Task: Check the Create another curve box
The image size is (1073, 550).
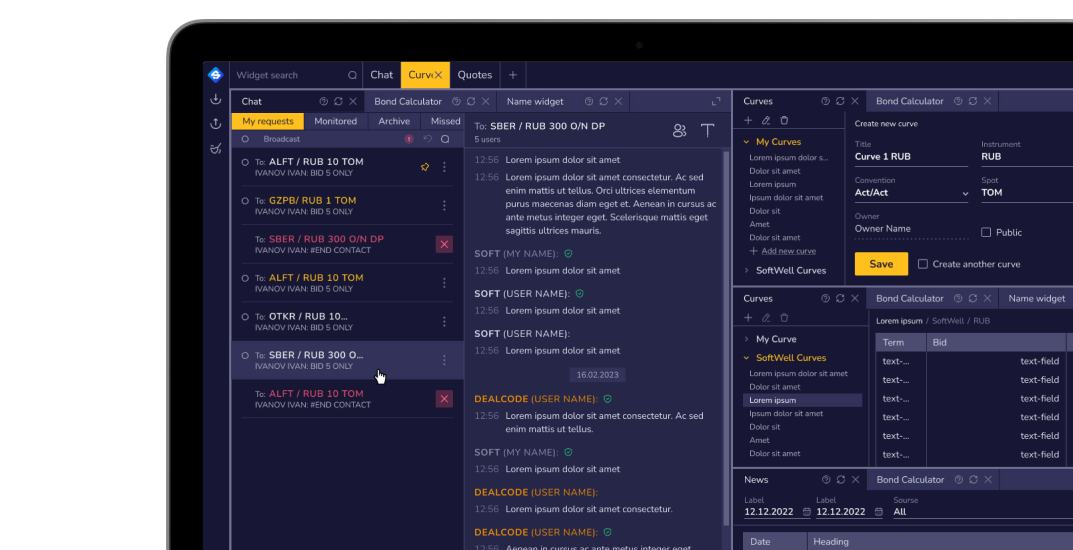Action: [923, 264]
